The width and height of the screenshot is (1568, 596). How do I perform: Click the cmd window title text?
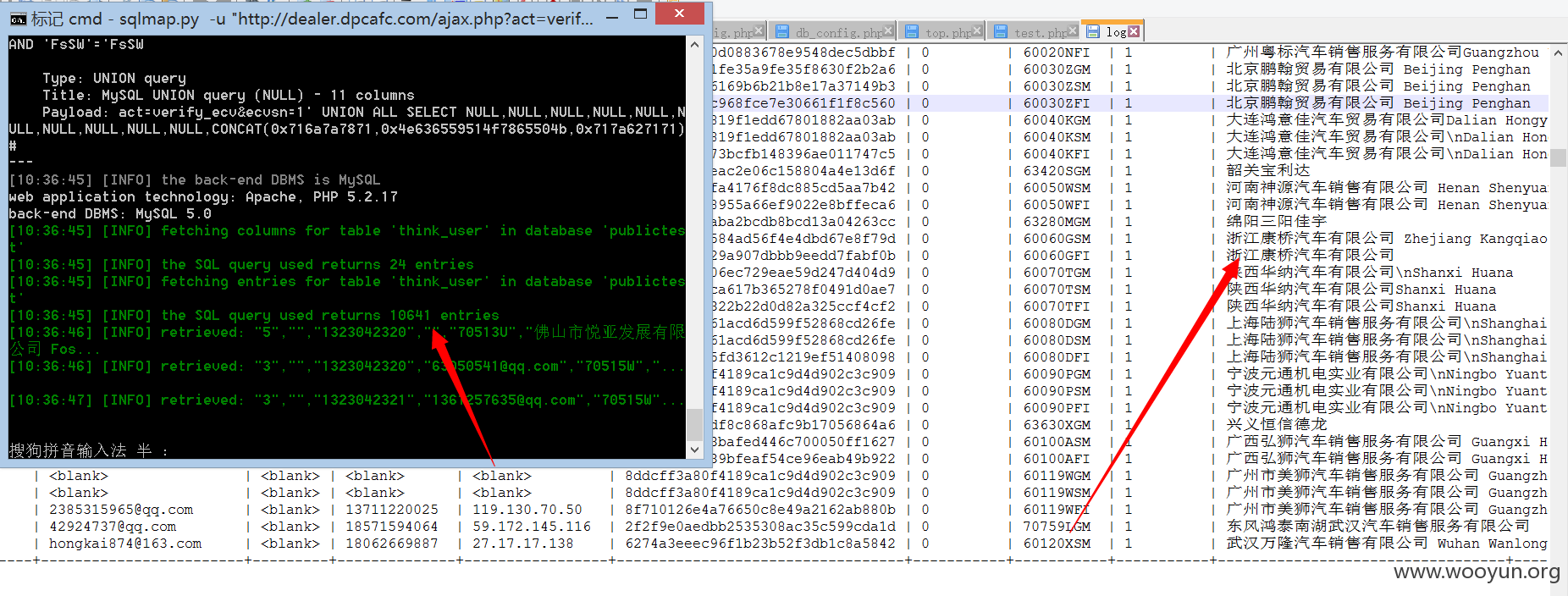point(312,19)
